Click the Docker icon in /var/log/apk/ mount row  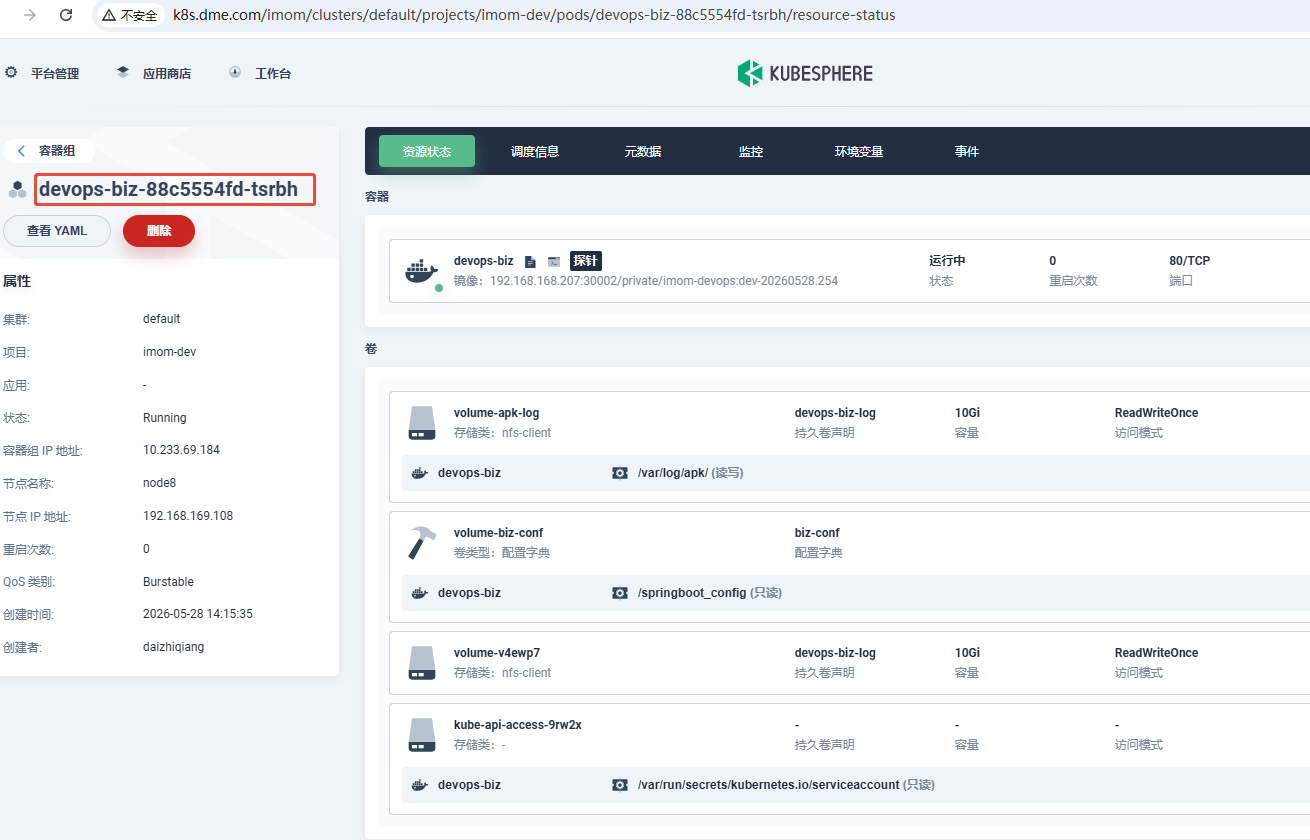(420, 473)
